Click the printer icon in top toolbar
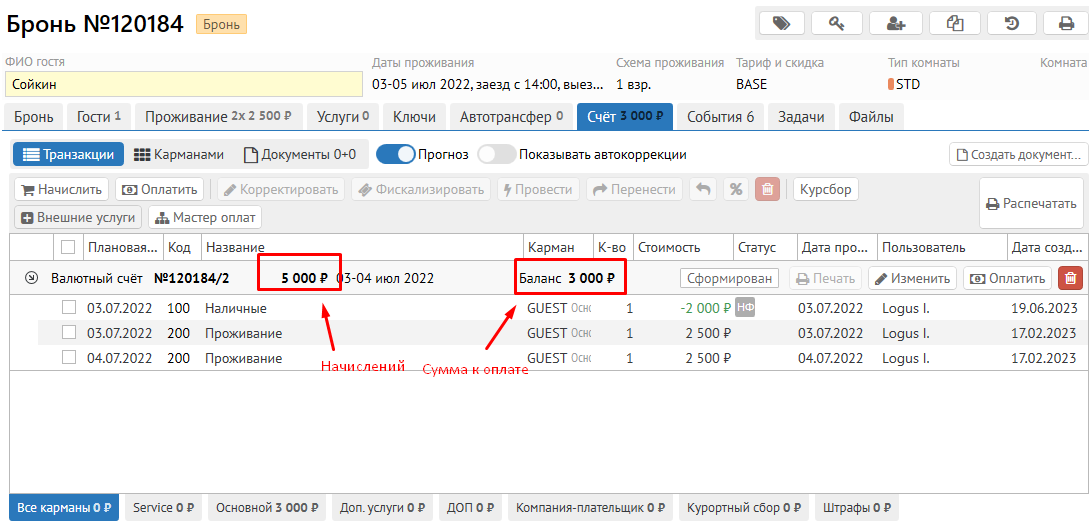The height and width of the screenshot is (523, 1089). (1066, 23)
